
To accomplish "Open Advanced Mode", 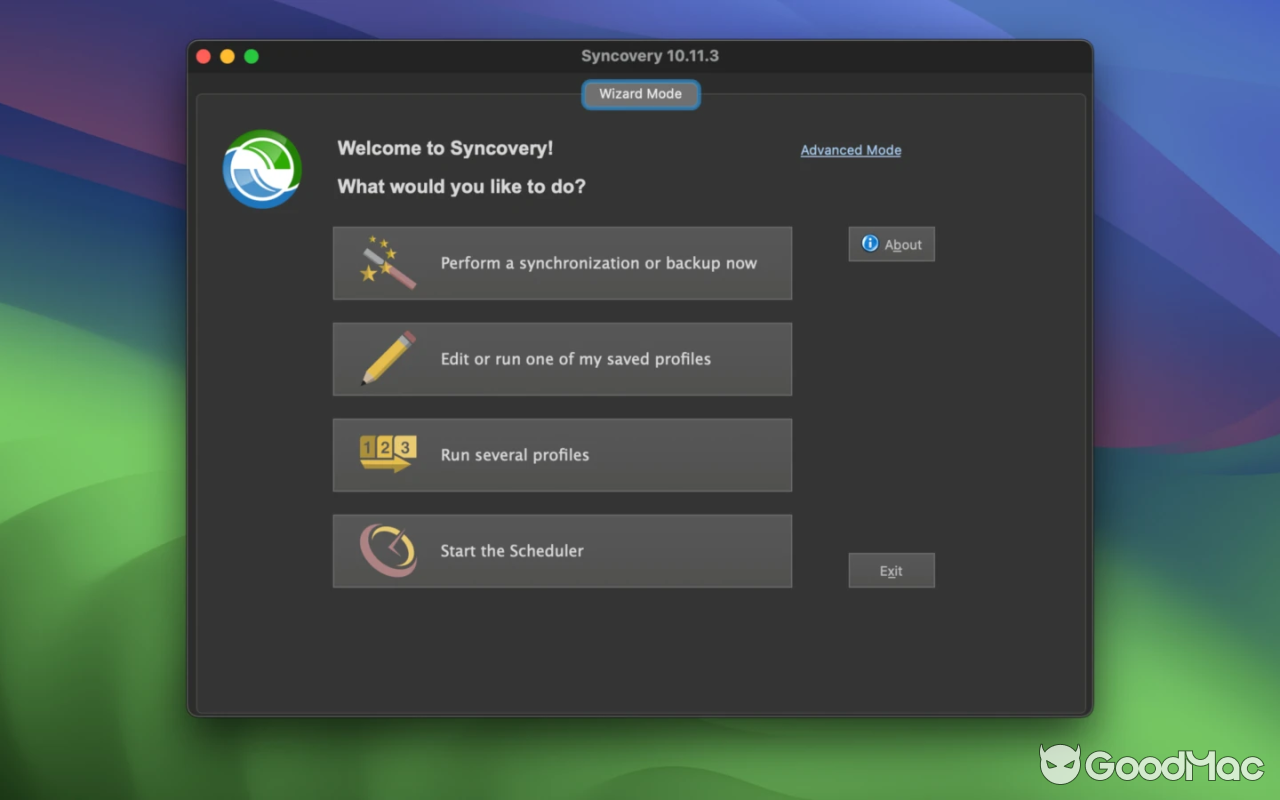I will point(851,150).
